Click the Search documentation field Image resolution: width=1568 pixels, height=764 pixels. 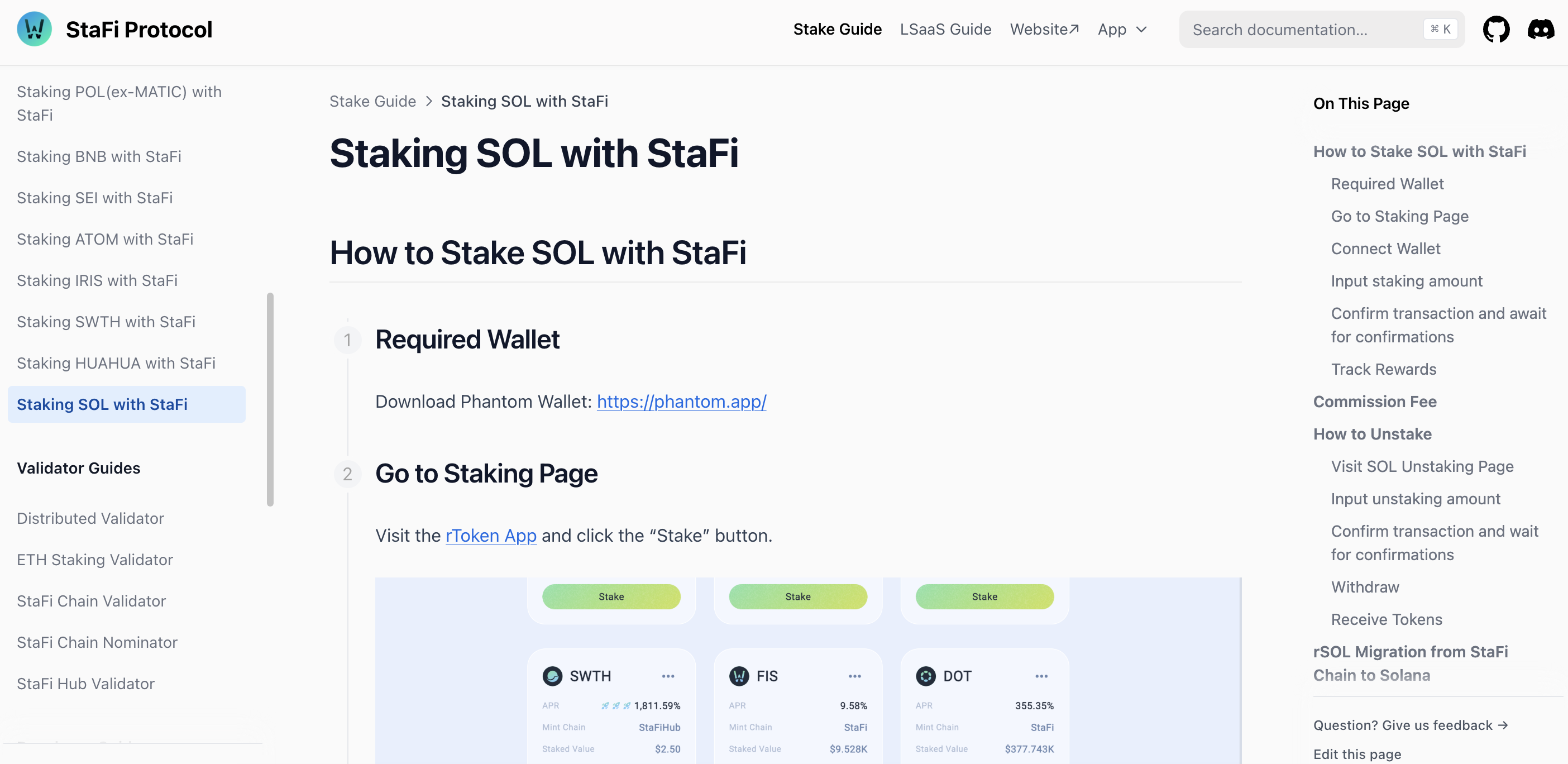click(x=1303, y=28)
